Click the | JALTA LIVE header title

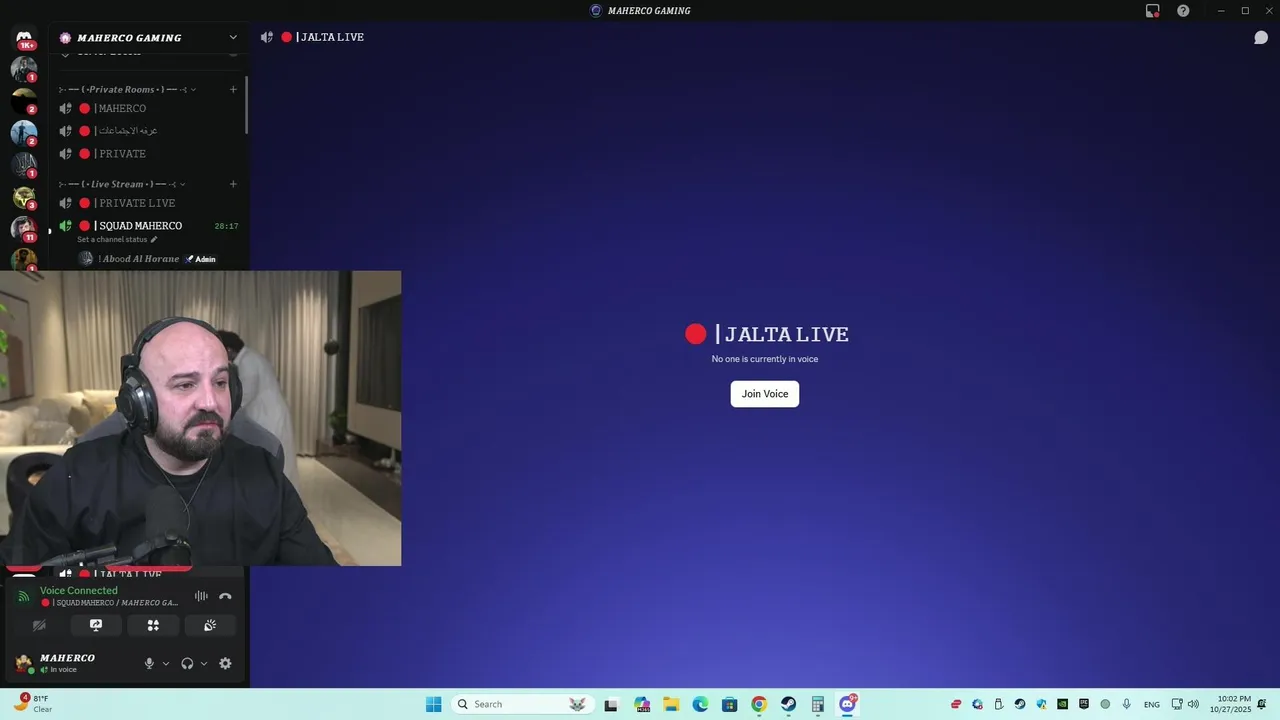(330, 37)
